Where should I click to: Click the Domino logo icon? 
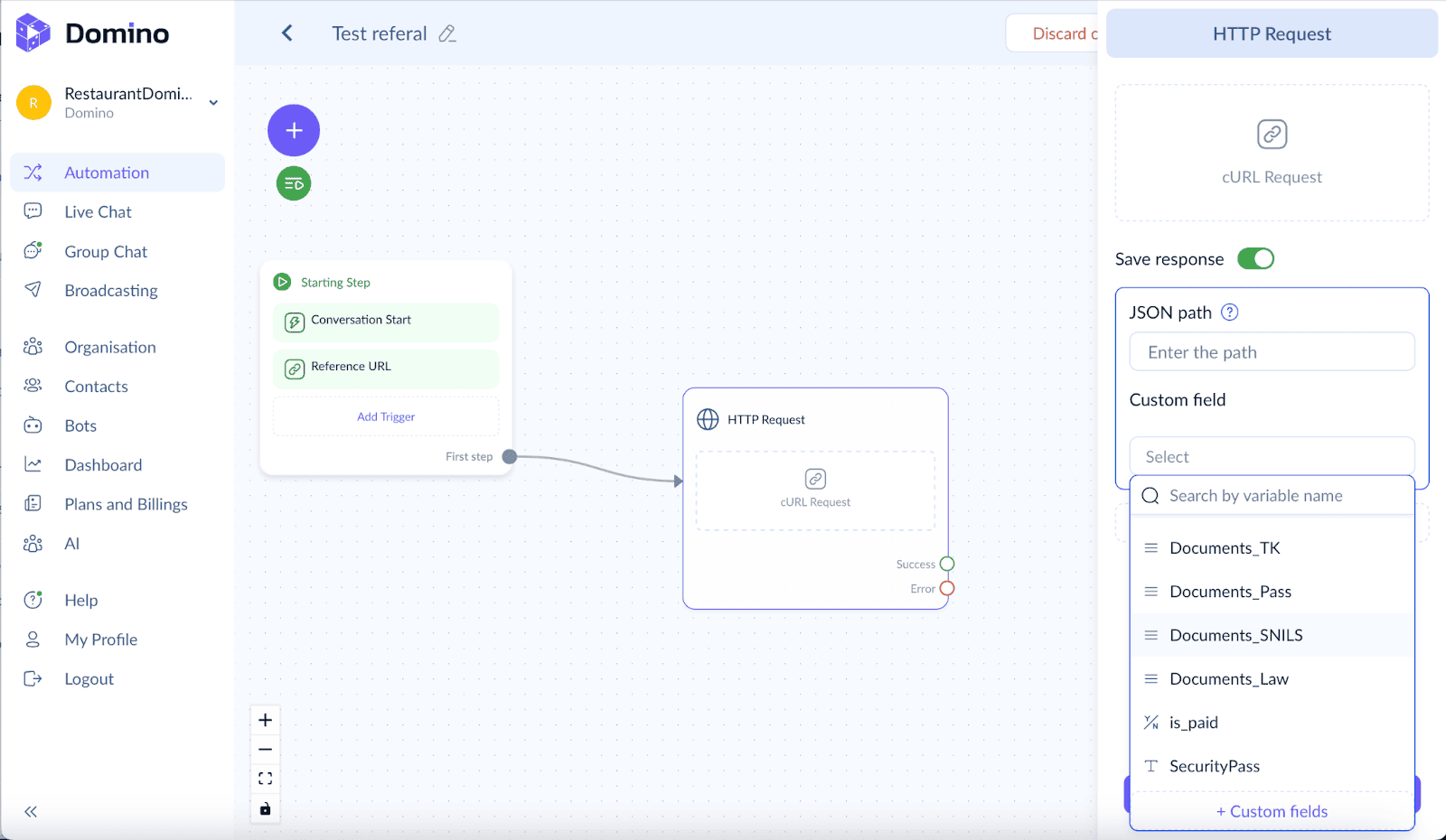point(33,33)
